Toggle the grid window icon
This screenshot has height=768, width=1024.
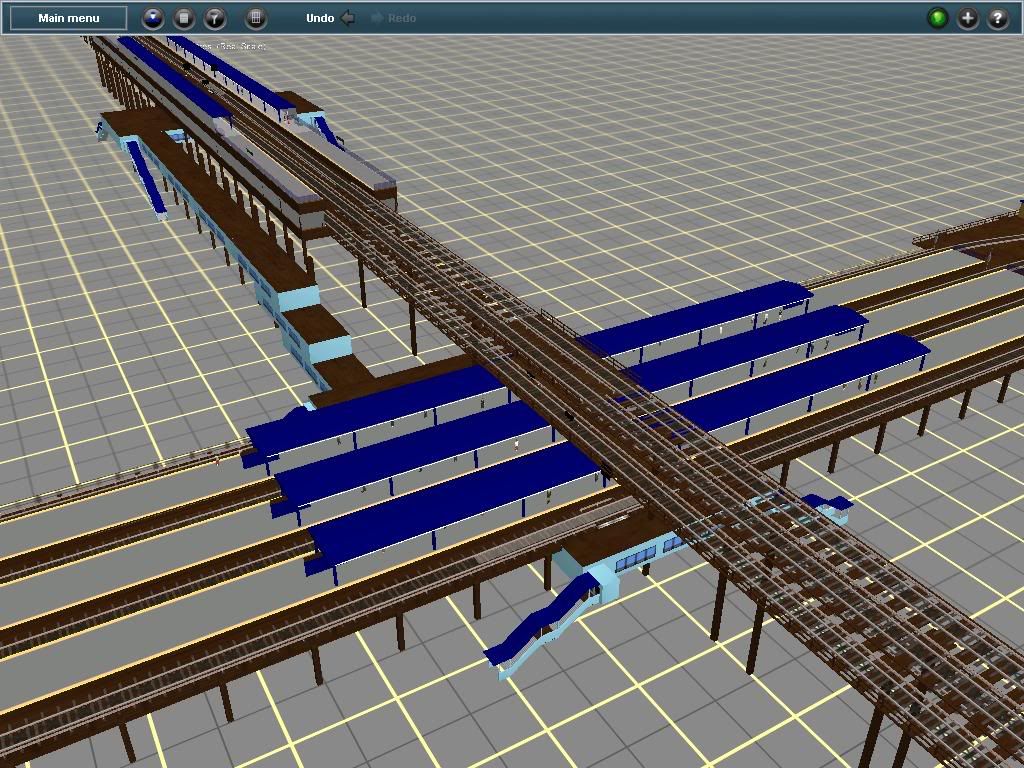pos(256,18)
